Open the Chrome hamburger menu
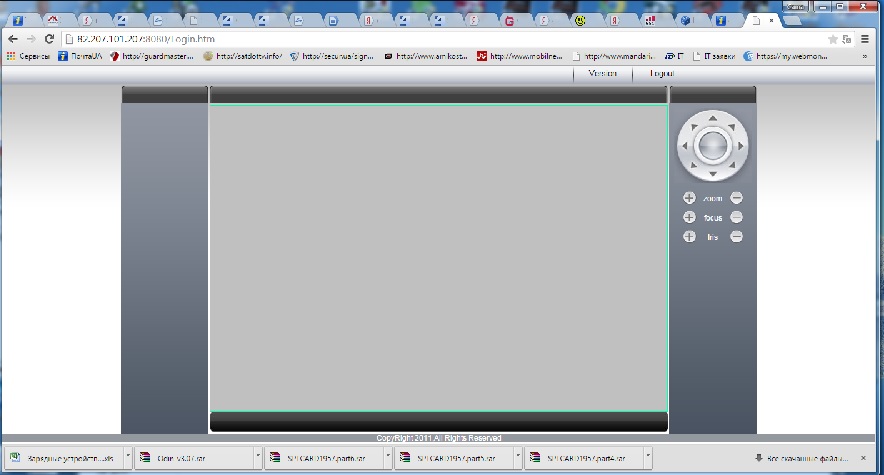Image resolution: width=884 pixels, height=475 pixels. [x=865, y=39]
